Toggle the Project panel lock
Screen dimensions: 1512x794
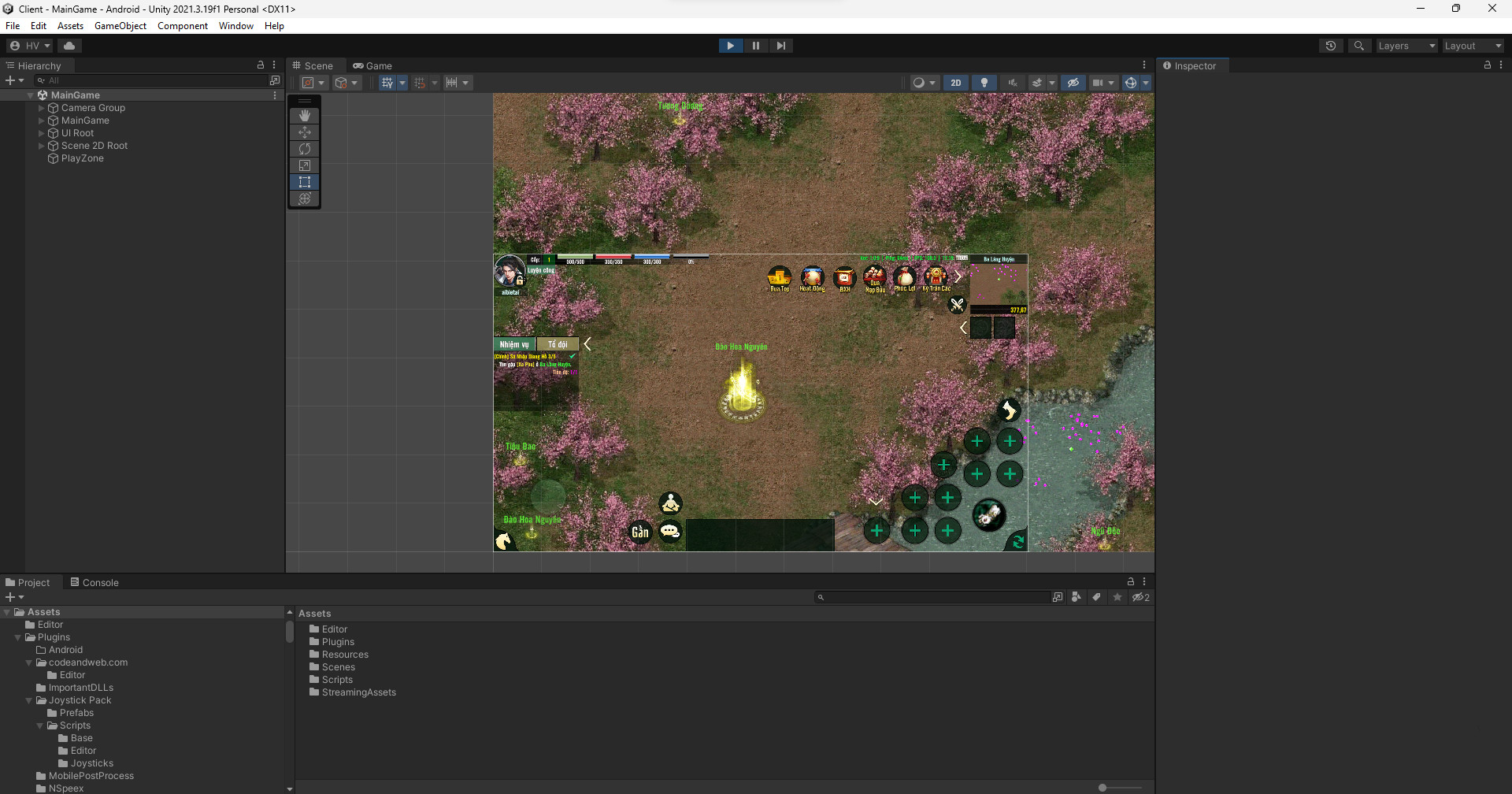1131,582
